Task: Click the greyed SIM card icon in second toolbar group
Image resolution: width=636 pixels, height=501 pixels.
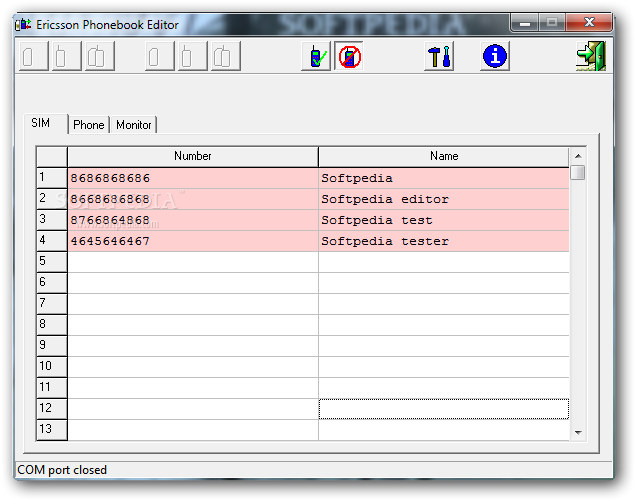Action: click(160, 56)
